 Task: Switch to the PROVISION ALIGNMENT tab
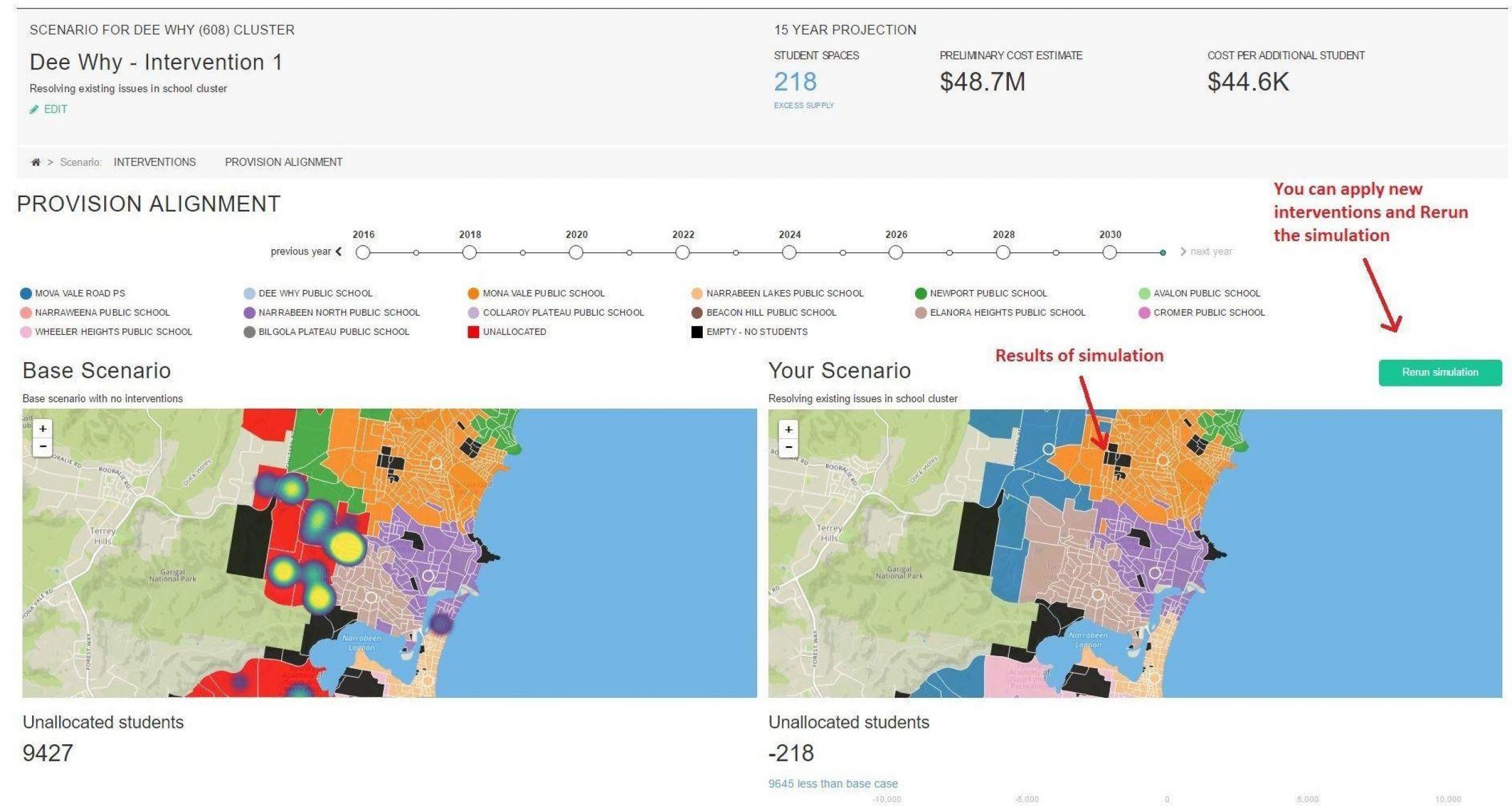[x=283, y=162]
